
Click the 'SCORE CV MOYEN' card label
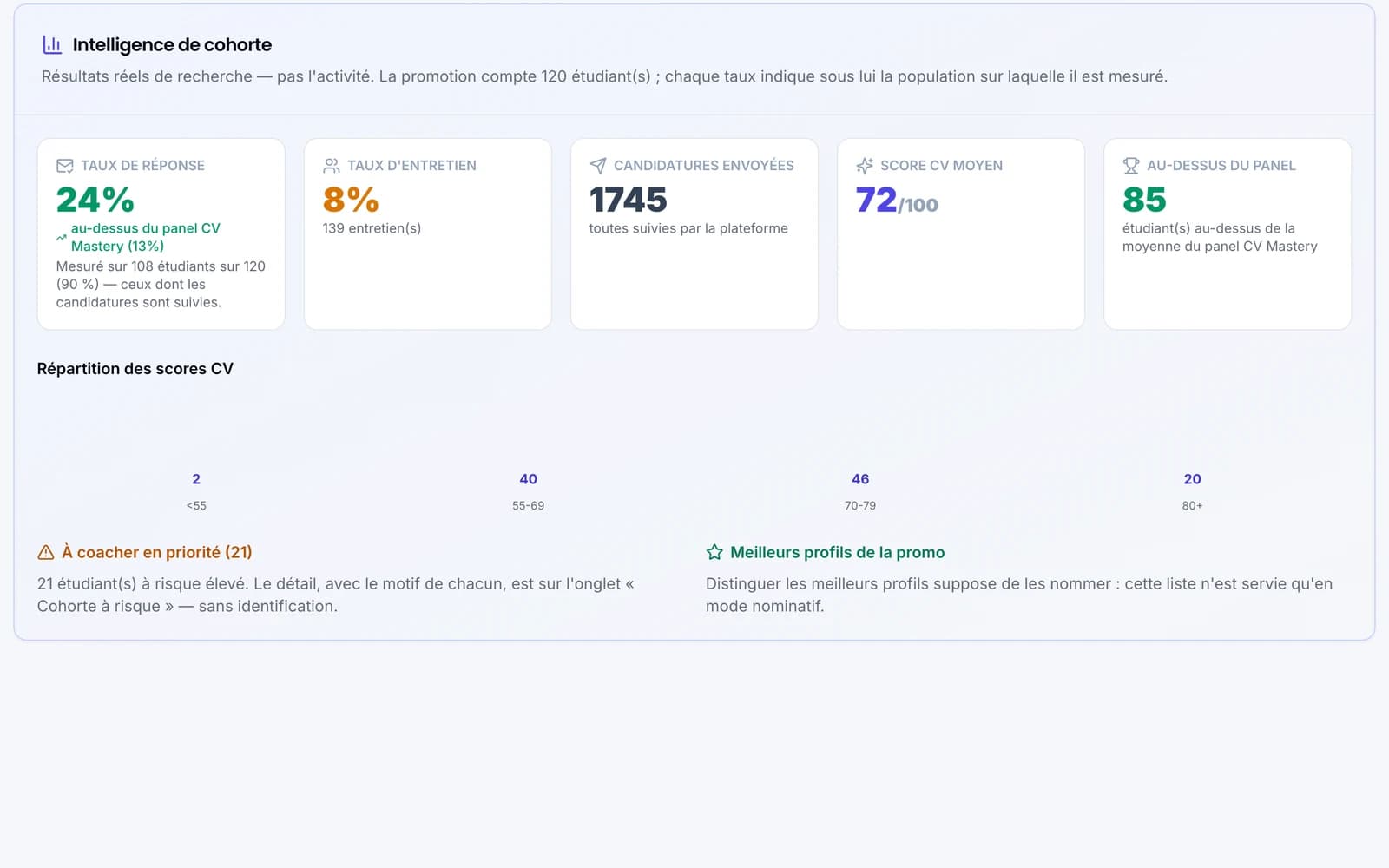click(941, 166)
